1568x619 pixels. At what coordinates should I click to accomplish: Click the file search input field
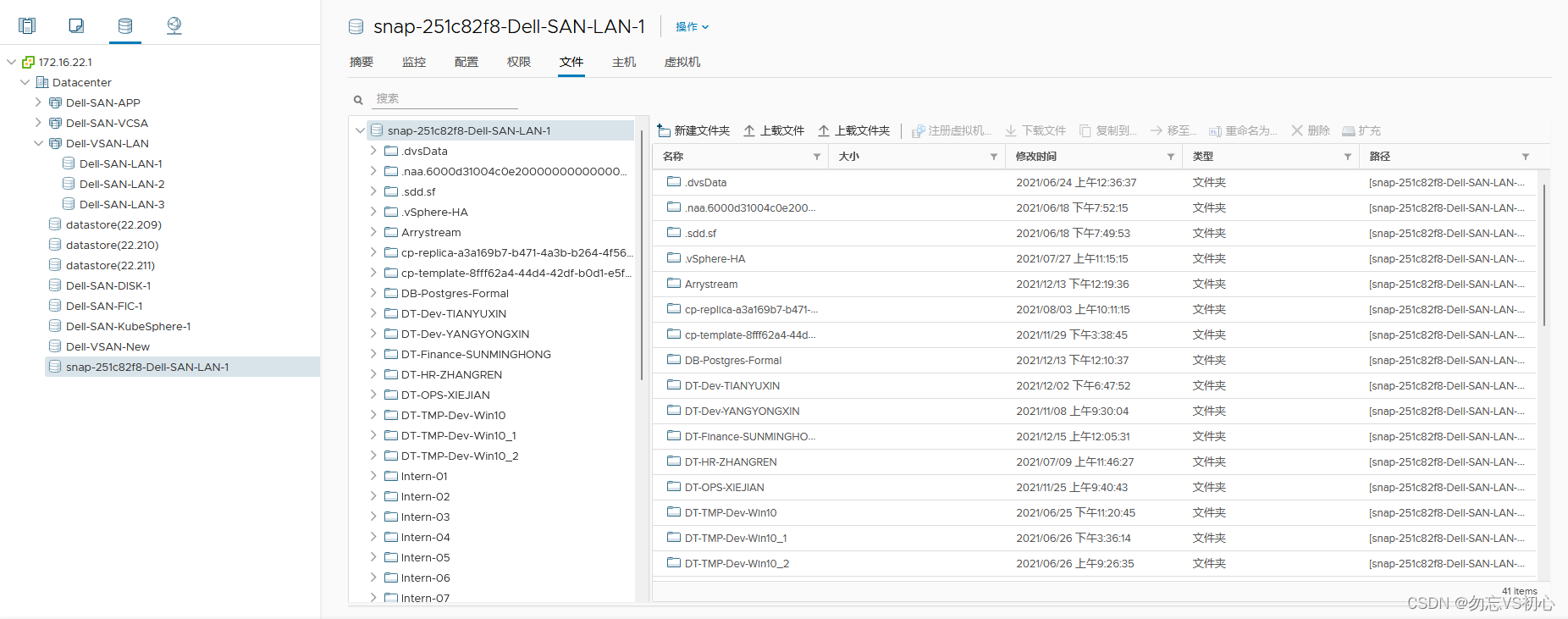[x=445, y=99]
